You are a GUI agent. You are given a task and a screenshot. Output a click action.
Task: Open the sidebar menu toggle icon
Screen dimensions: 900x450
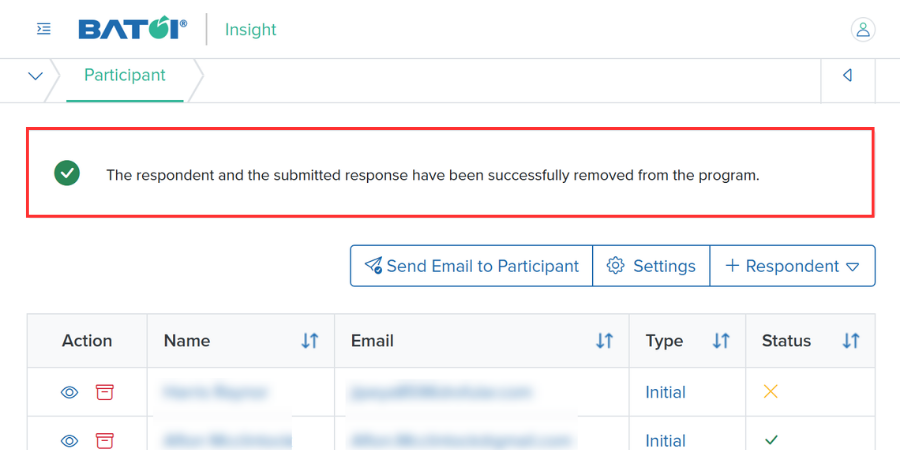click(44, 29)
